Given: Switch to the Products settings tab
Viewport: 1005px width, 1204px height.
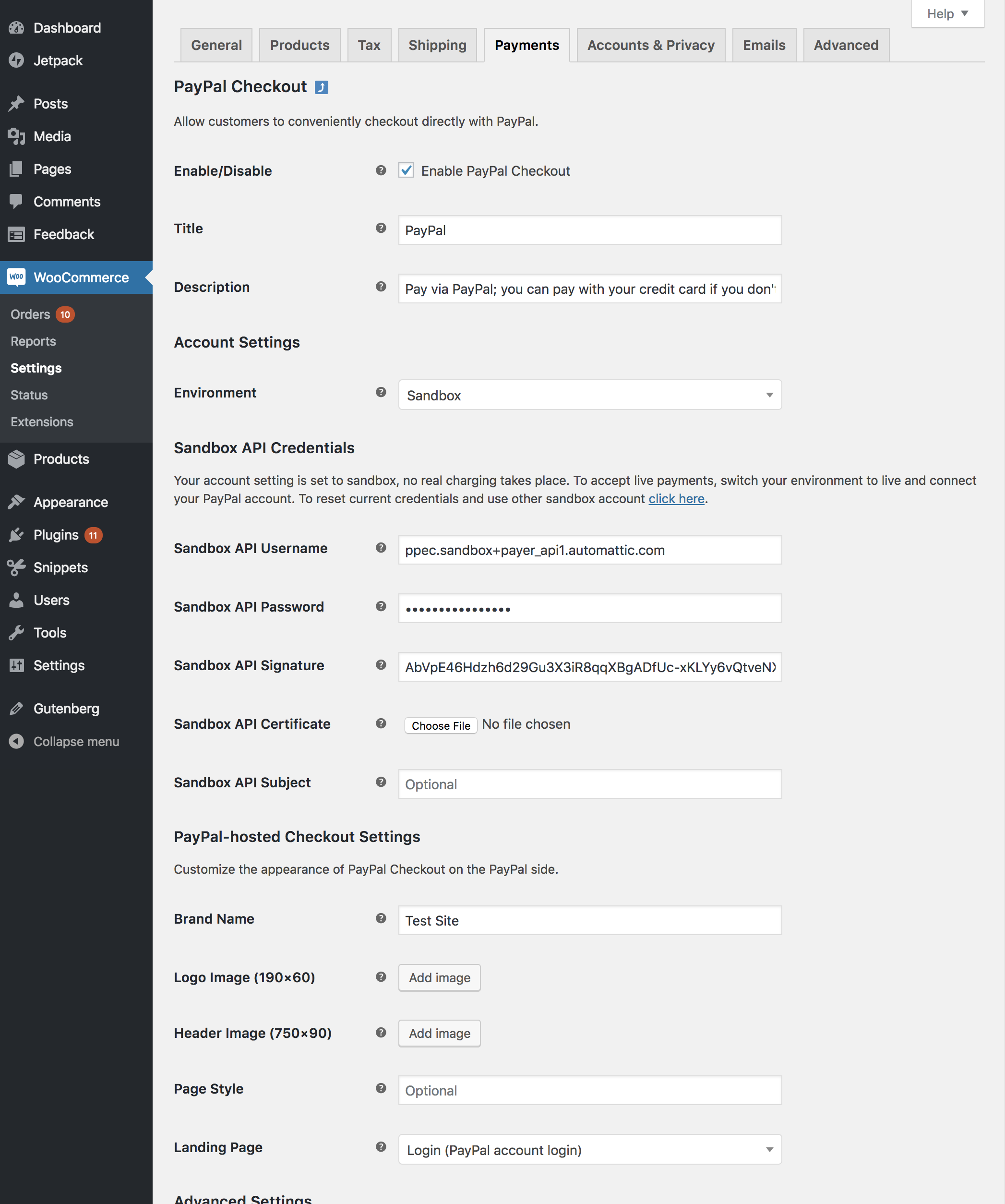Looking at the screenshot, I should point(300,45).
